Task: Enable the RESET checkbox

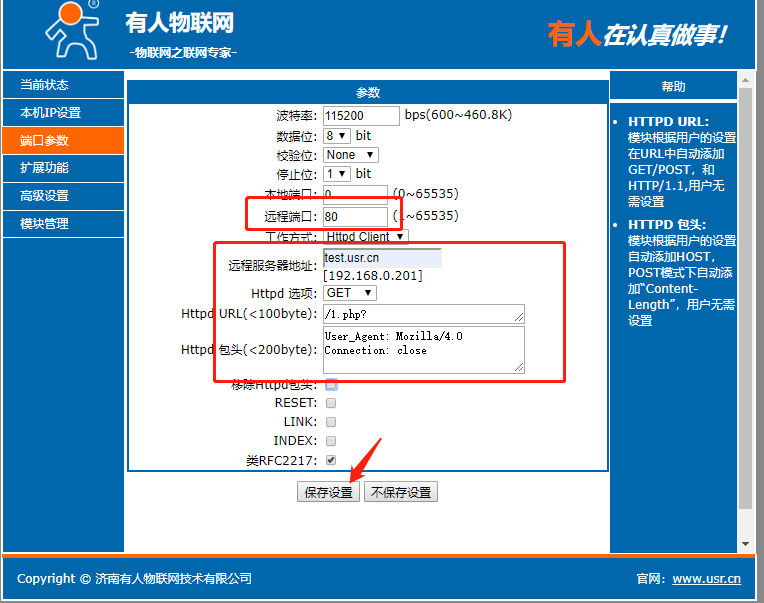Action: (x=331, y=403)
